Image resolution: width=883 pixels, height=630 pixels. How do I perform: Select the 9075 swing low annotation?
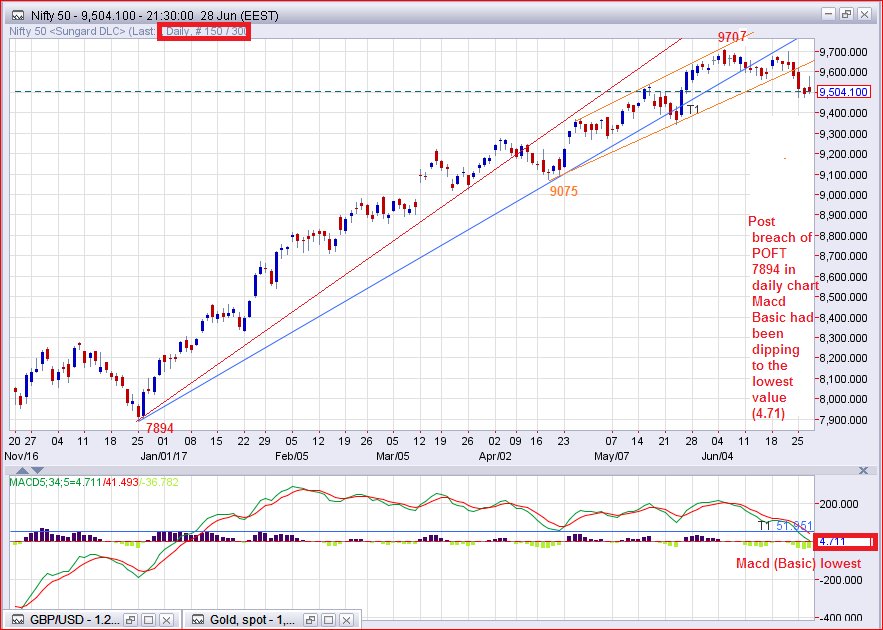(x=564, y=191)
